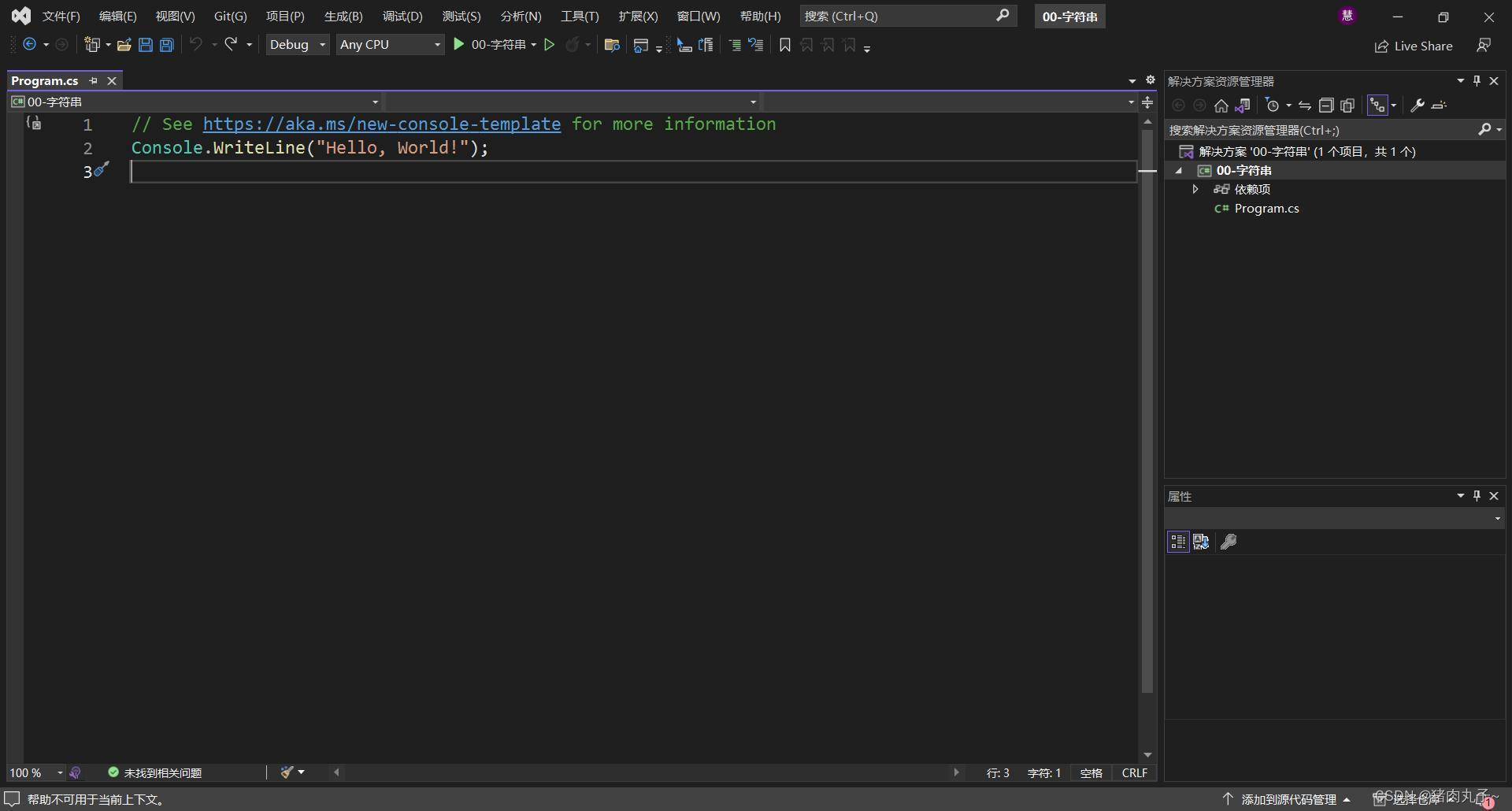Open the 视图(V) menu
This screenshot has width=1512, height=811.
point(175,16)
